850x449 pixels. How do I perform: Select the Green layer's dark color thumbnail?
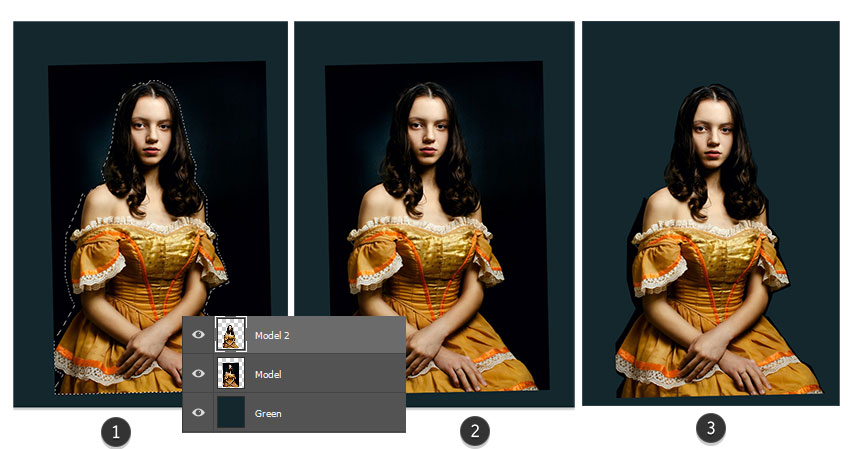pyautogui.click(x=230, y=412)
